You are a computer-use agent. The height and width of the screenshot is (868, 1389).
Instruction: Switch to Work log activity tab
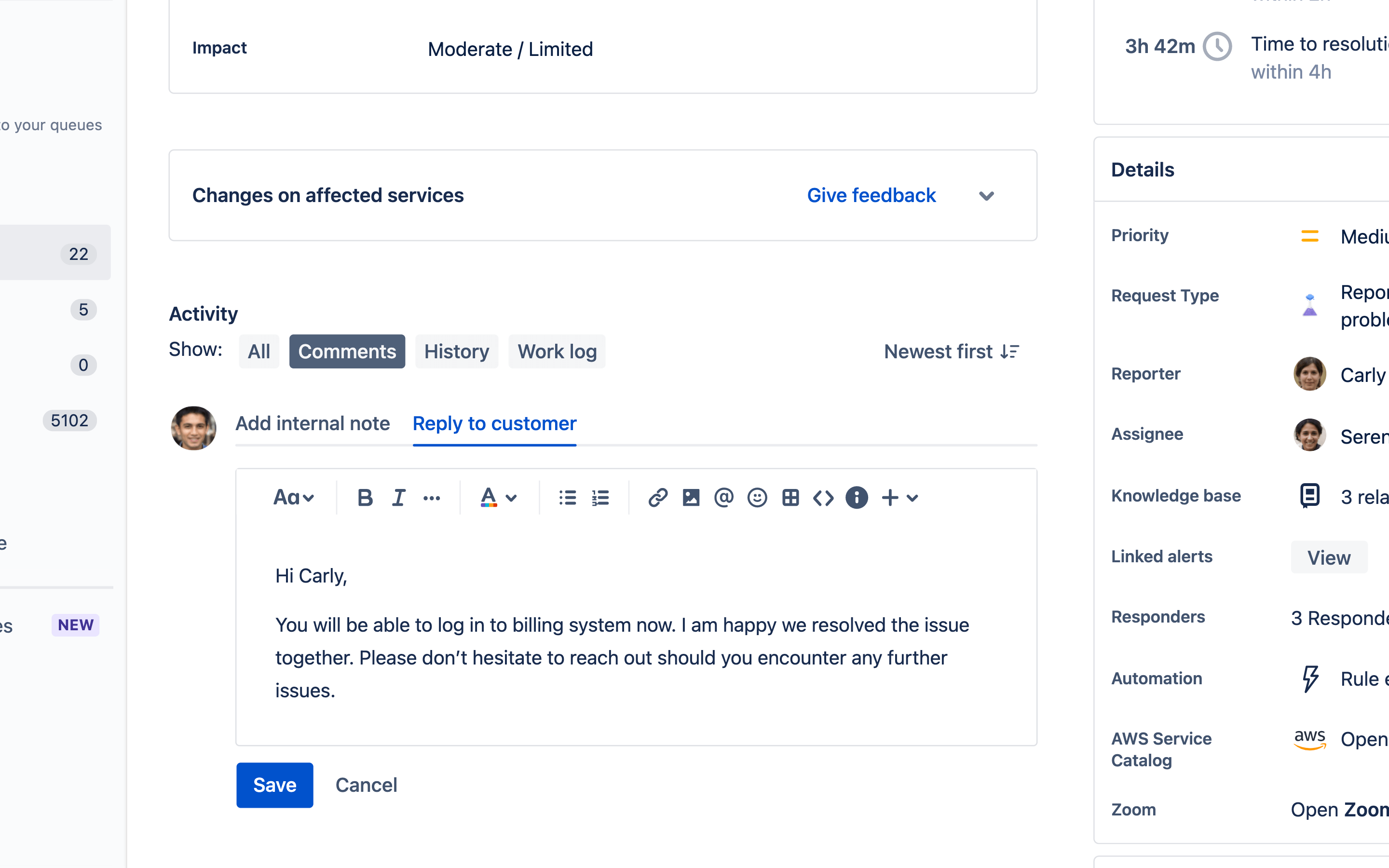point(556,351)
